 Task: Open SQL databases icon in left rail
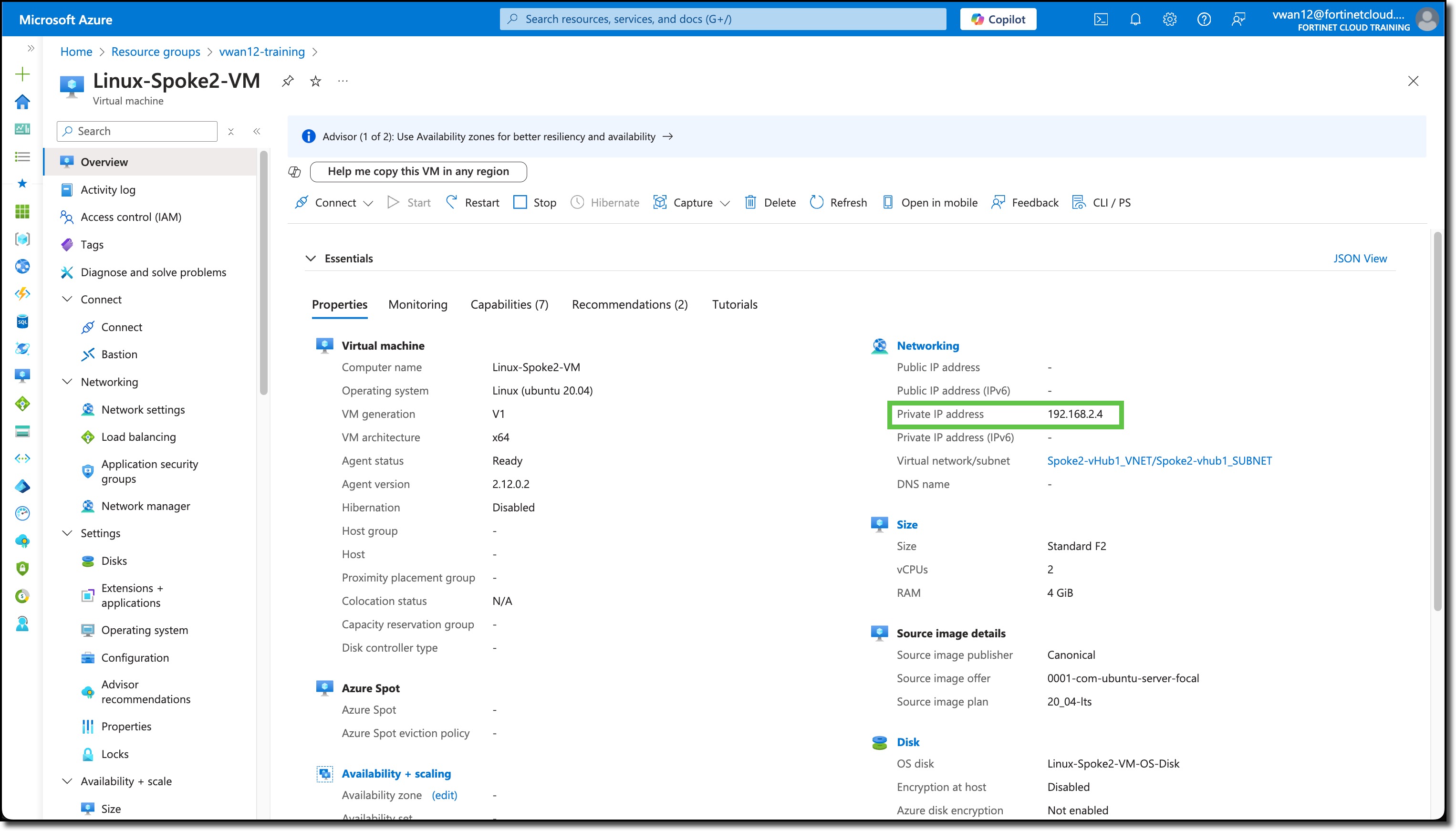tap(22, 322)
